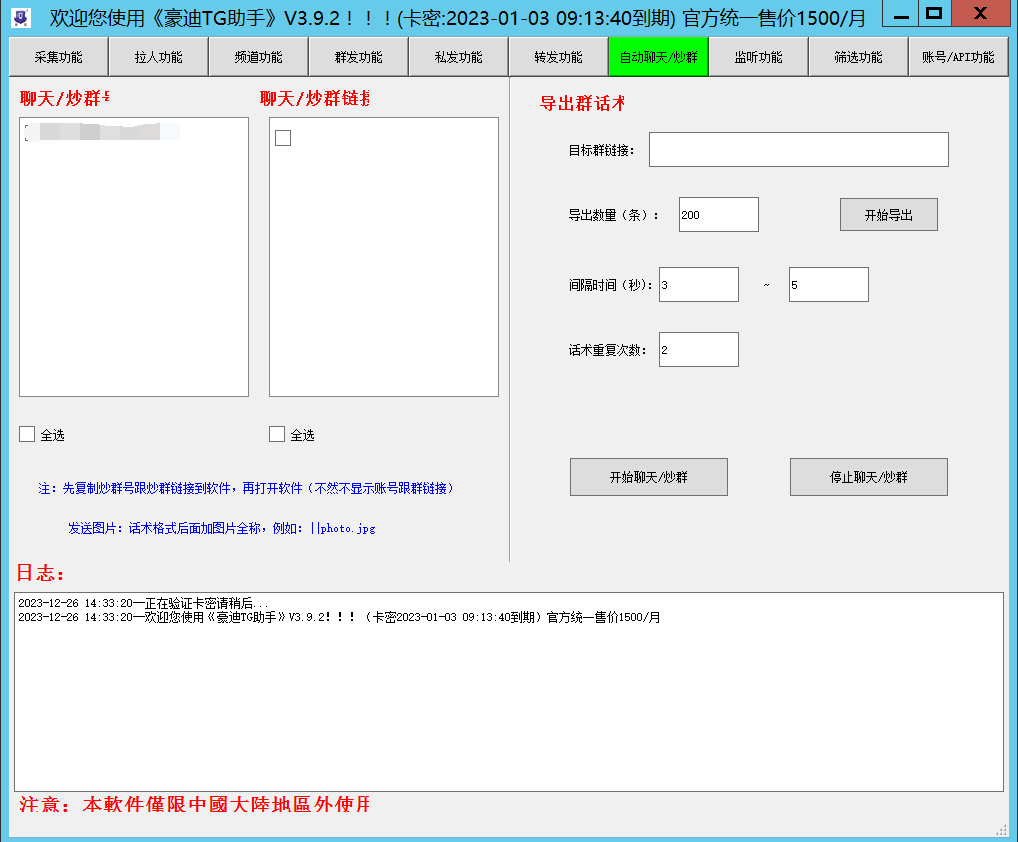The image size is (1018, 842).
Task: Click the 话术重复次数 label
Action: coord(608,351)
